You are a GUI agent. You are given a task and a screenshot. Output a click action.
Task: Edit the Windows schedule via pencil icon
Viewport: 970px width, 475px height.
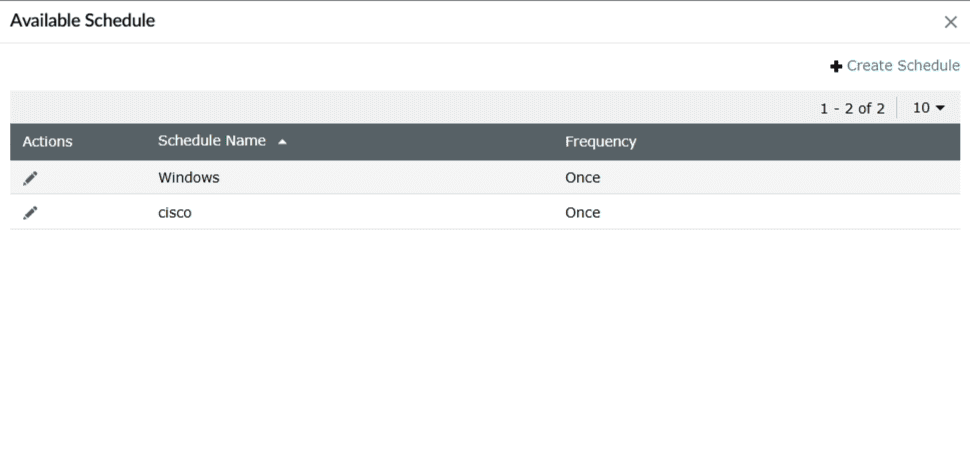click(30, 178)
